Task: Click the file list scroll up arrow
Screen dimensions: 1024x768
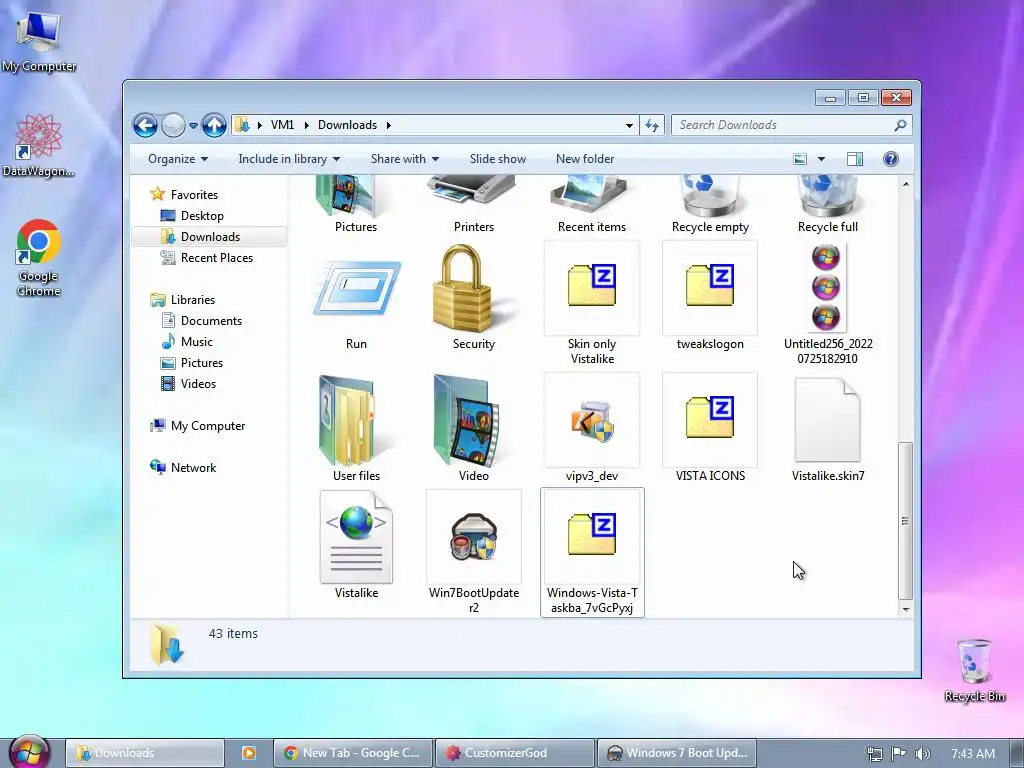Action: click(x=905, y=184)
